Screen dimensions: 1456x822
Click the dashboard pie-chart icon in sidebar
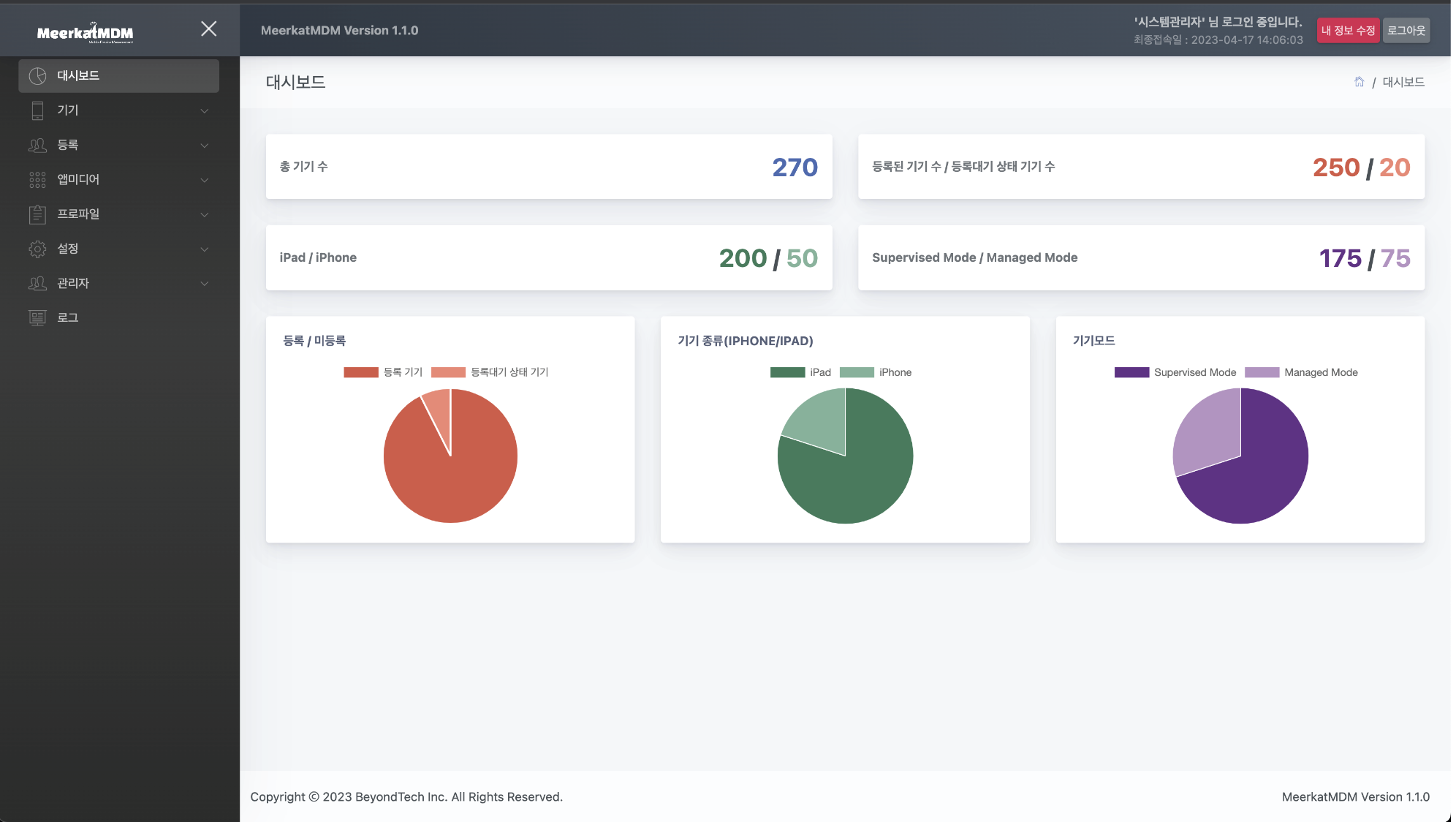coord(37,76)
